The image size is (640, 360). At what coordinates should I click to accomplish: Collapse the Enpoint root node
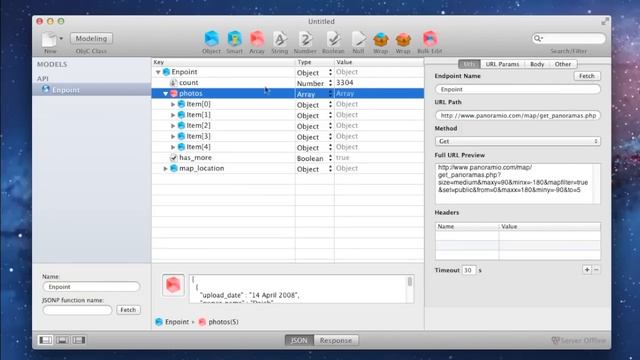pyautogui.click(x=158, y=72)
